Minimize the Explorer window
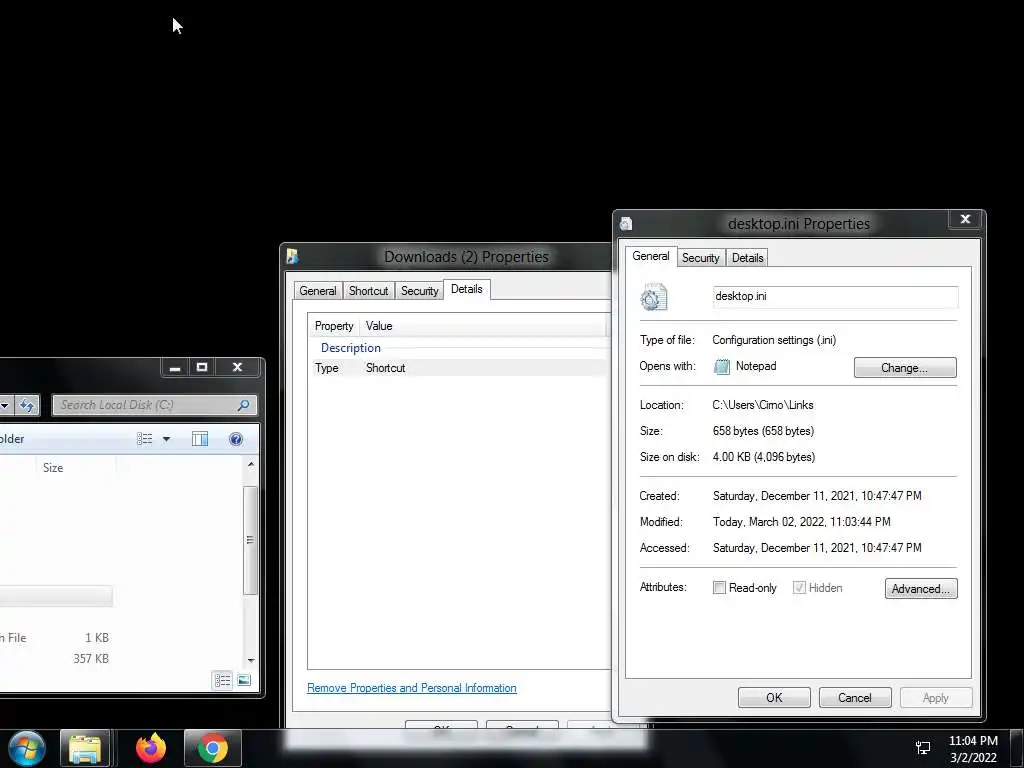1024x768 pixels. (x=174, y=367)
